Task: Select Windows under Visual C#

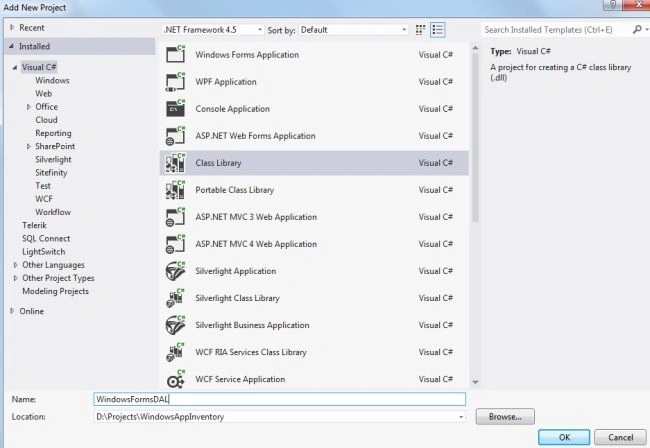Action: click(52, 80)
